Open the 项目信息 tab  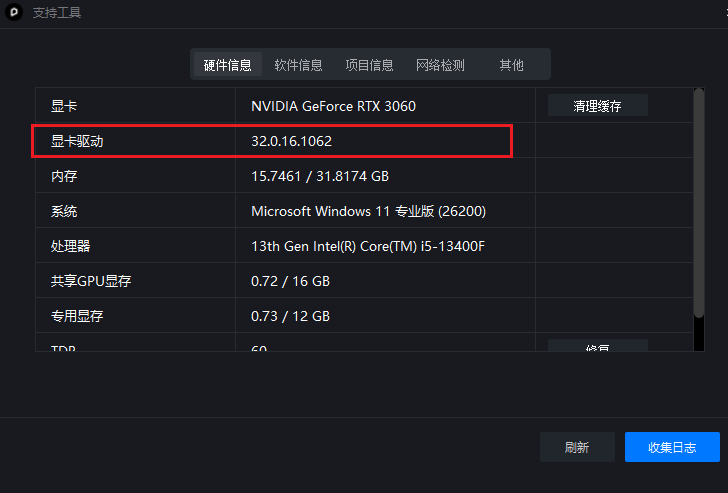point(369,65)
